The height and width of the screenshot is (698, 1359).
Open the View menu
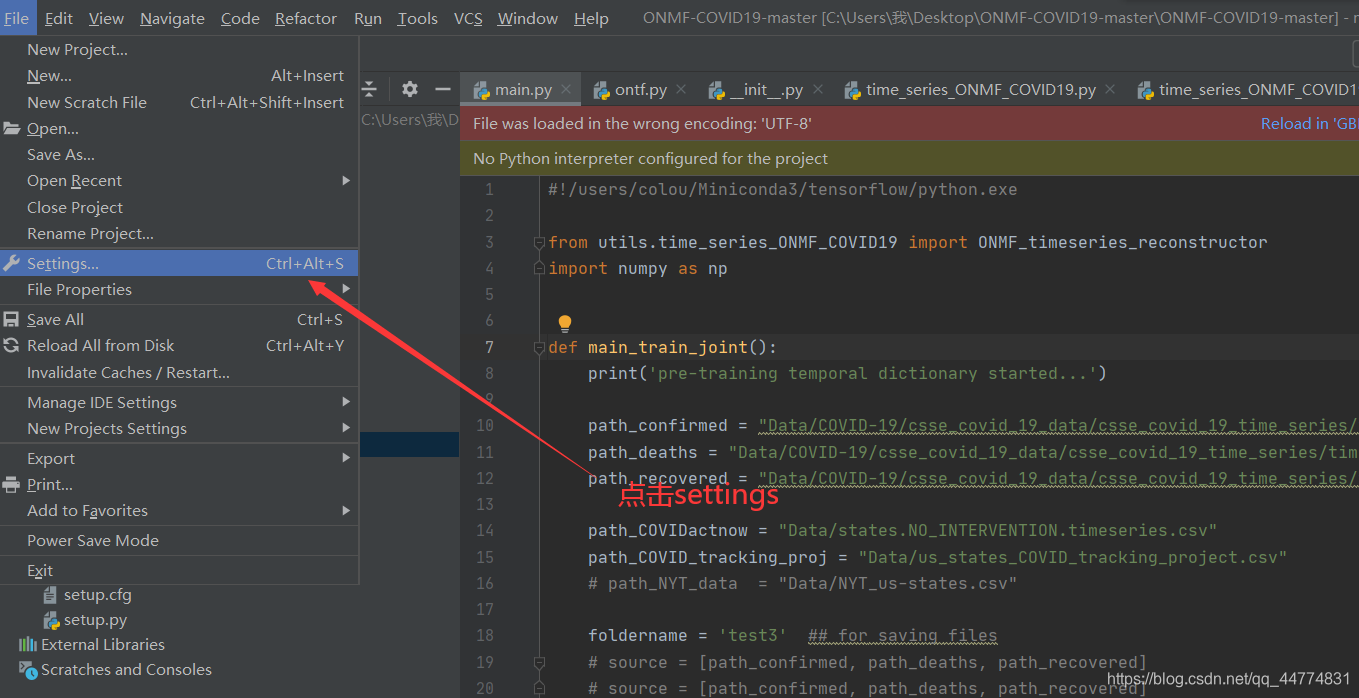[x=106, y=18]
